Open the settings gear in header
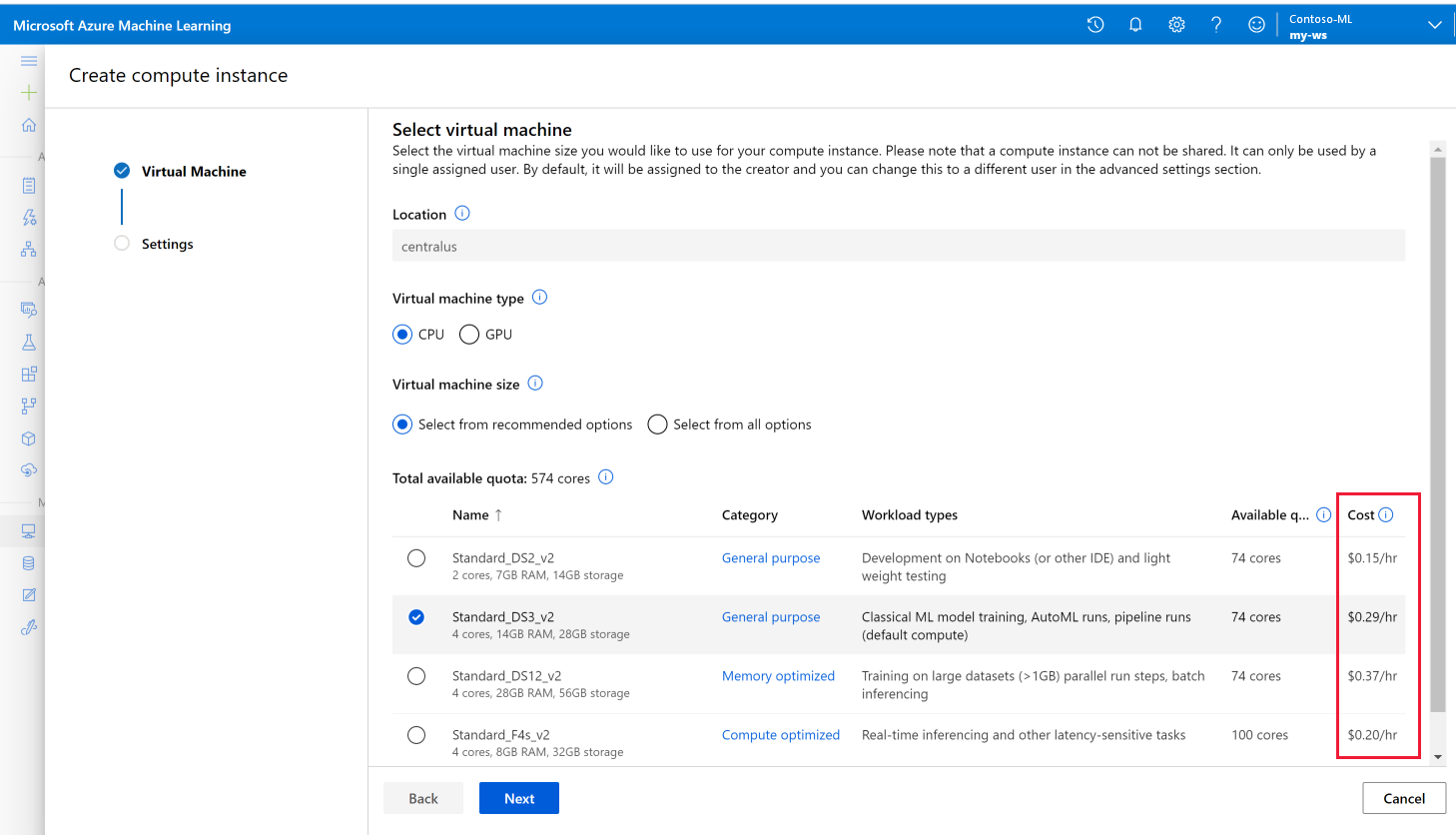The height and width of the screenshot is (835, 1456). 1176,25
